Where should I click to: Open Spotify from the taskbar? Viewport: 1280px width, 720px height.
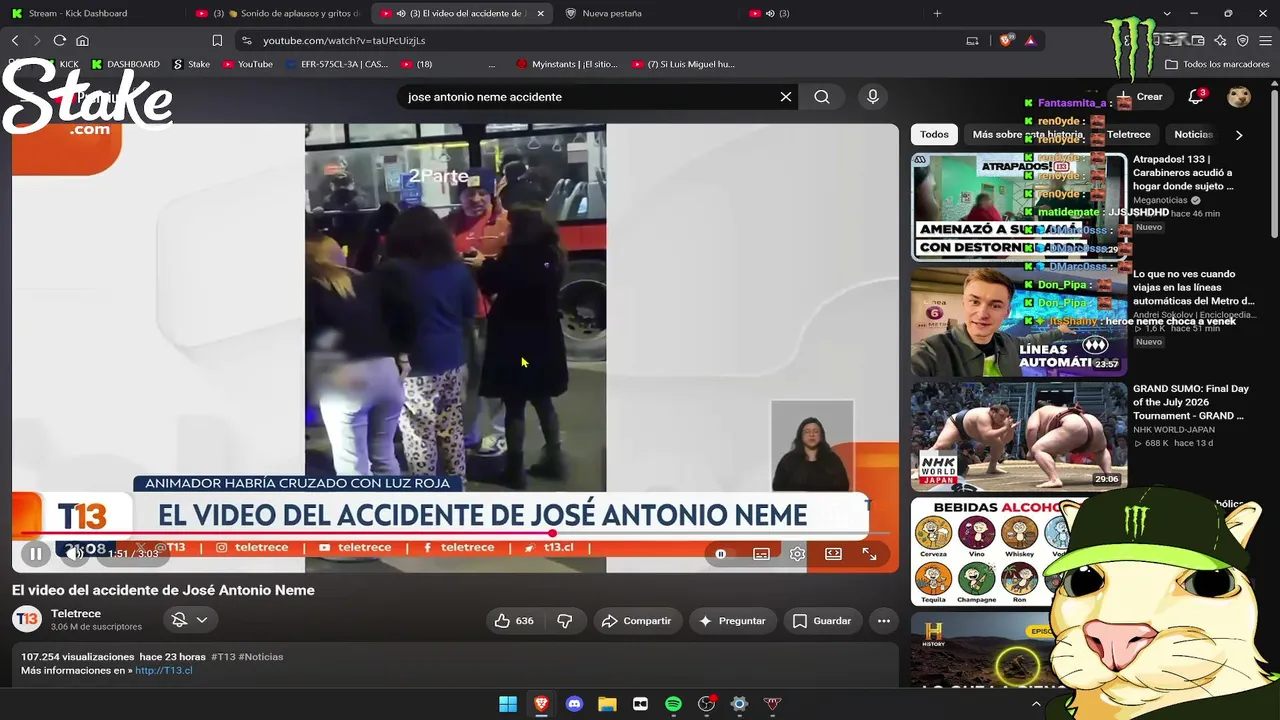tap(673, 704)
